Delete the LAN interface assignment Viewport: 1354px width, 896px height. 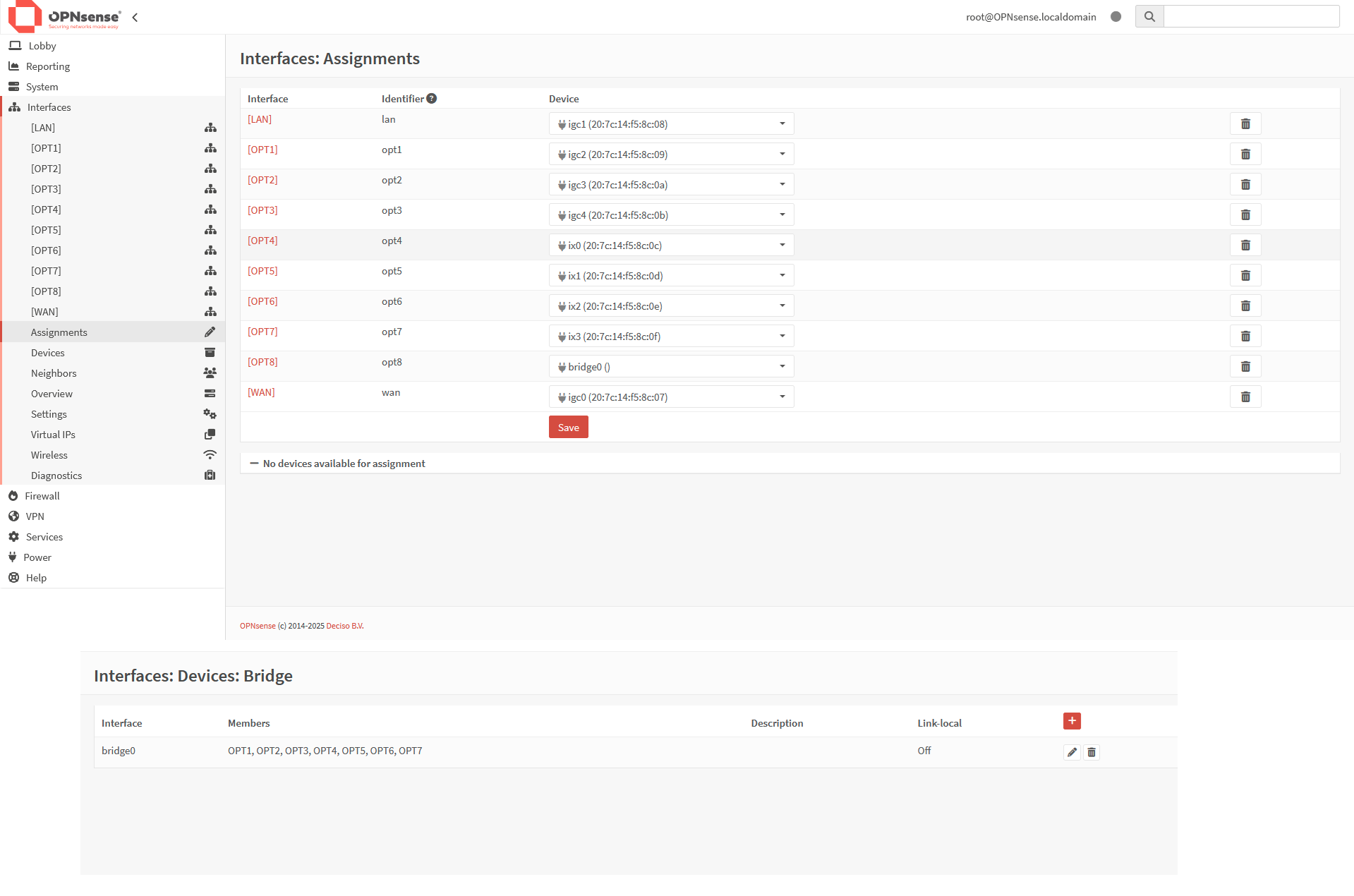coord(1245,124)
